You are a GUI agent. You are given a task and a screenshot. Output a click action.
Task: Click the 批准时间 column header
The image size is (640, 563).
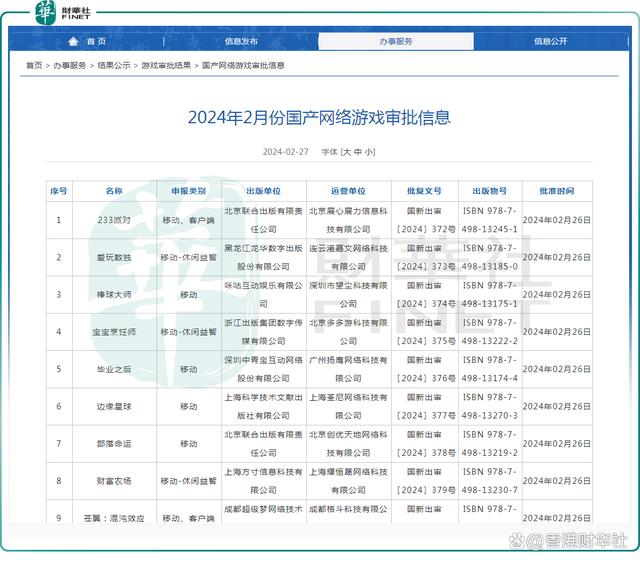(x=556, y=191)
